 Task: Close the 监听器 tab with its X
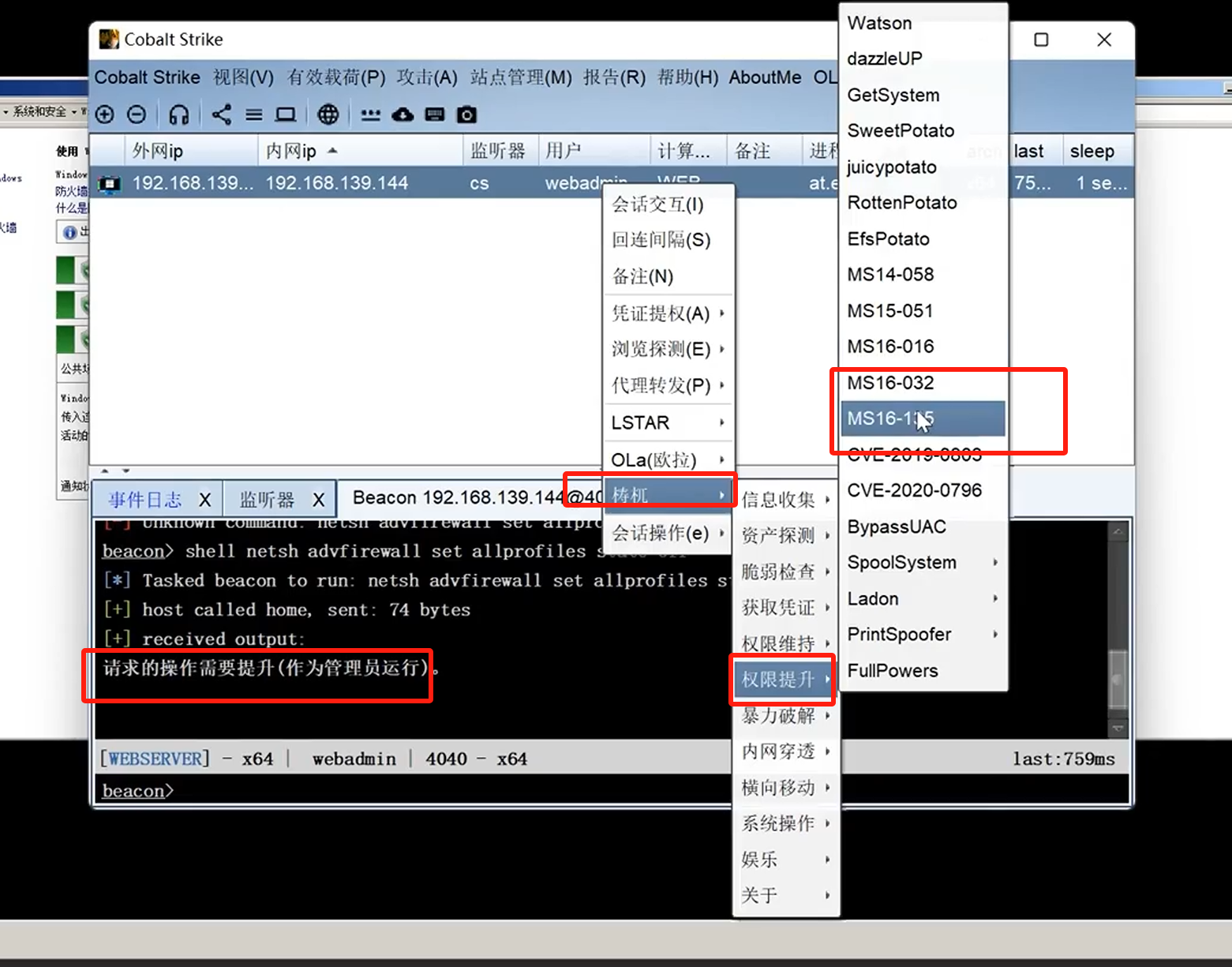319,500
